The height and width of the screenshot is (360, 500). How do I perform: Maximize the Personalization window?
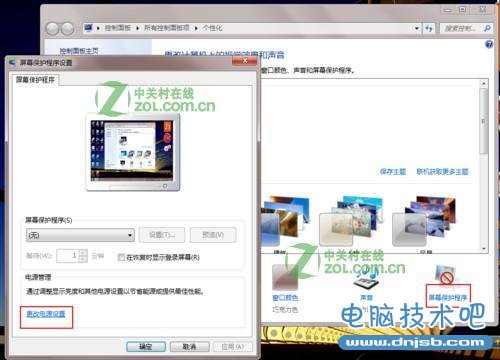[x=462, y=10]
